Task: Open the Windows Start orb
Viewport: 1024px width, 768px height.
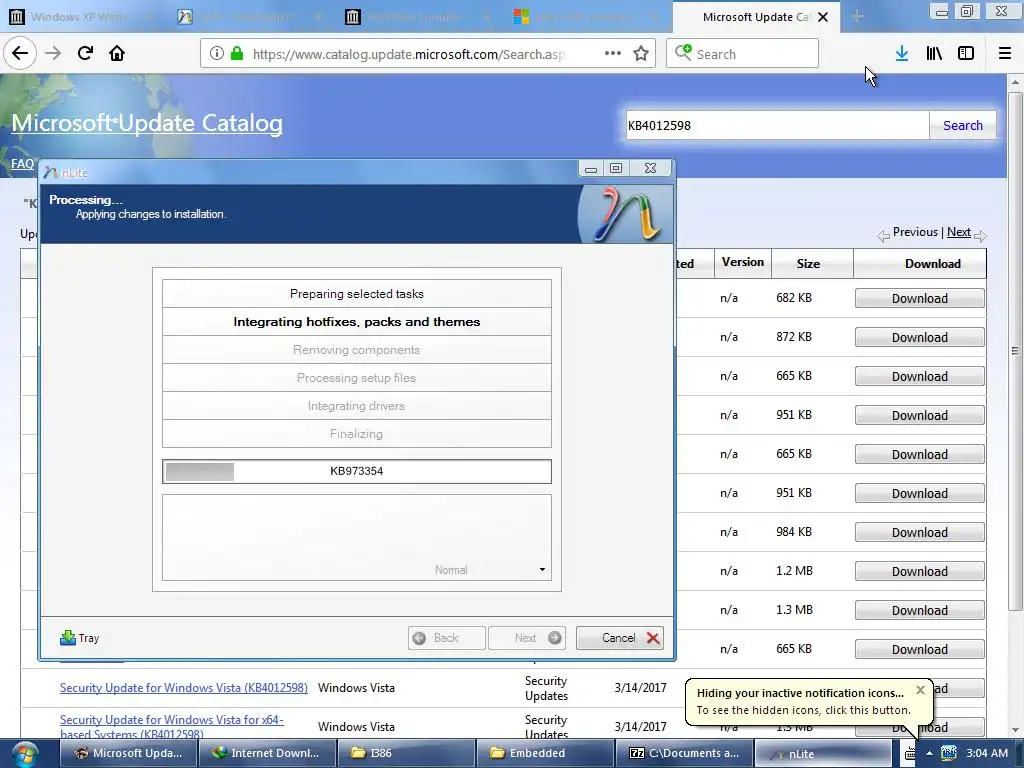Action: click(x=25, y=753)
